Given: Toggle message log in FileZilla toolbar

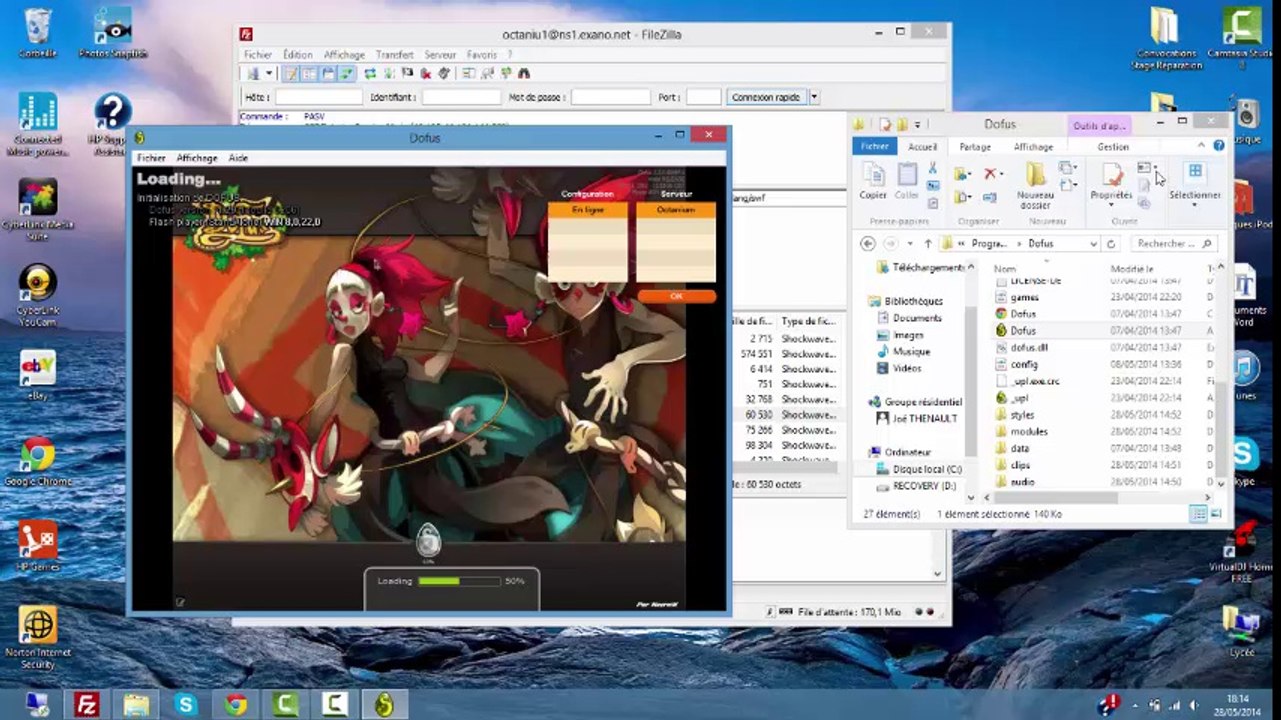Looking at the screenshot, I should pos(290,73).
